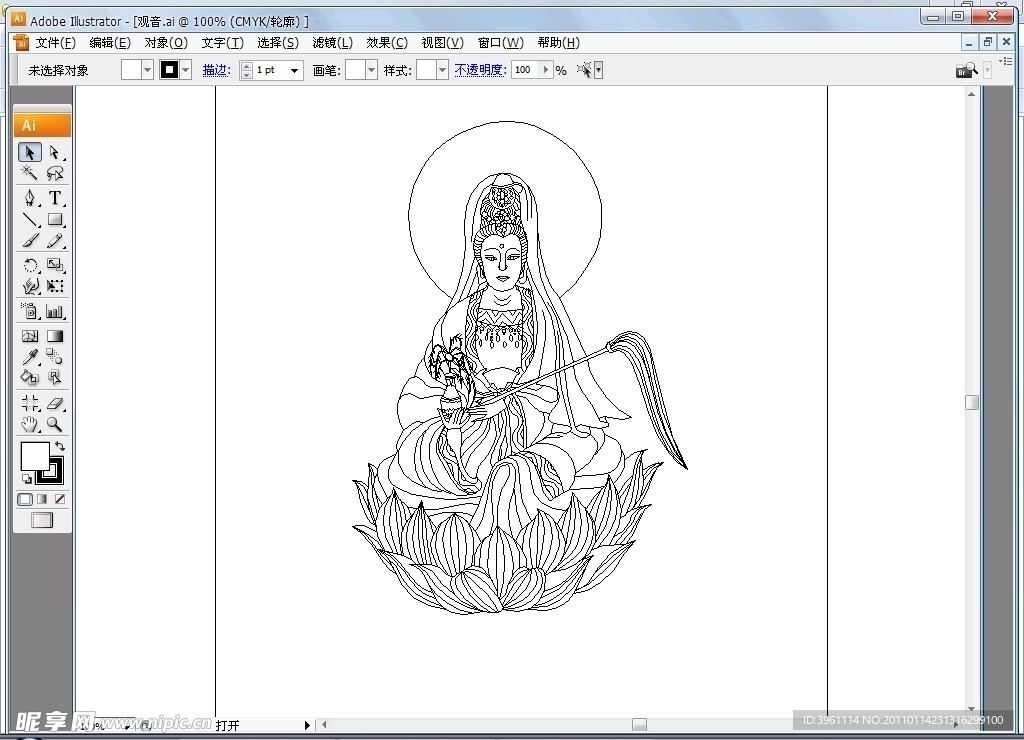The image size is (1024, 740).
Task: Click the Ai logo on the toolbox header
Action: click(x=29, y=125)
